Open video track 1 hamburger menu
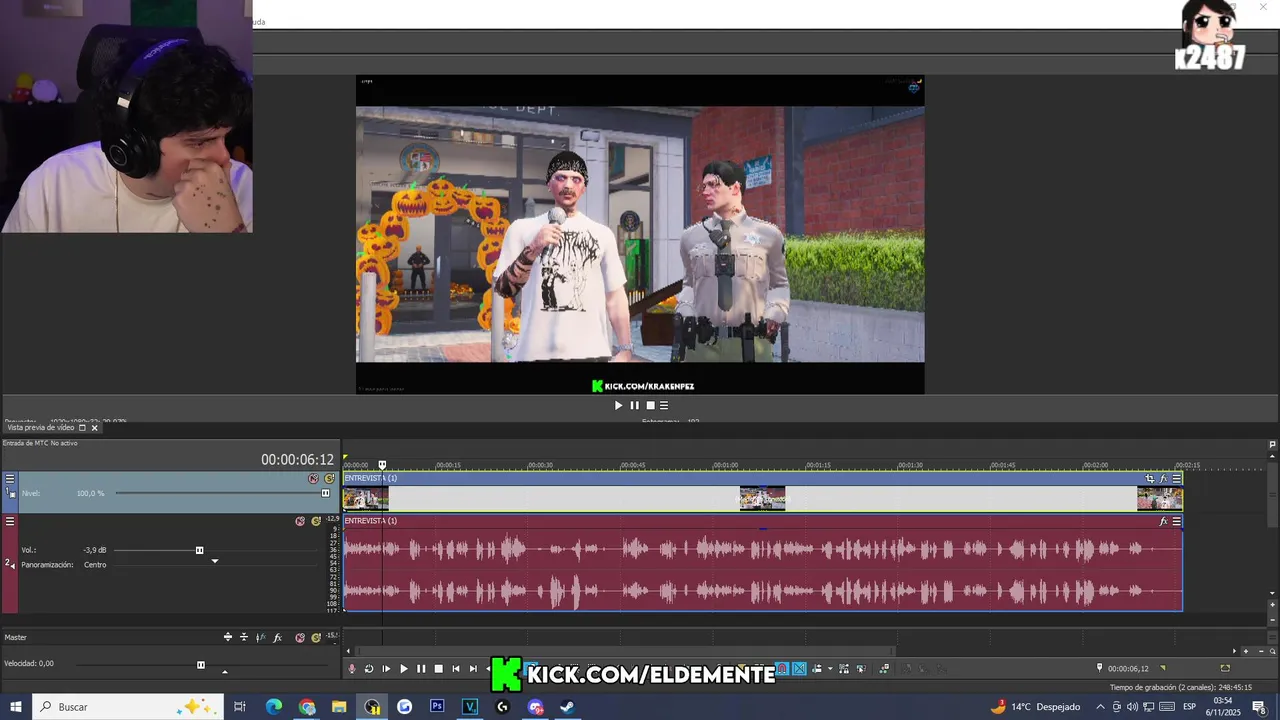The height and width of the screenshot is (720, 1280). [10, 479]
